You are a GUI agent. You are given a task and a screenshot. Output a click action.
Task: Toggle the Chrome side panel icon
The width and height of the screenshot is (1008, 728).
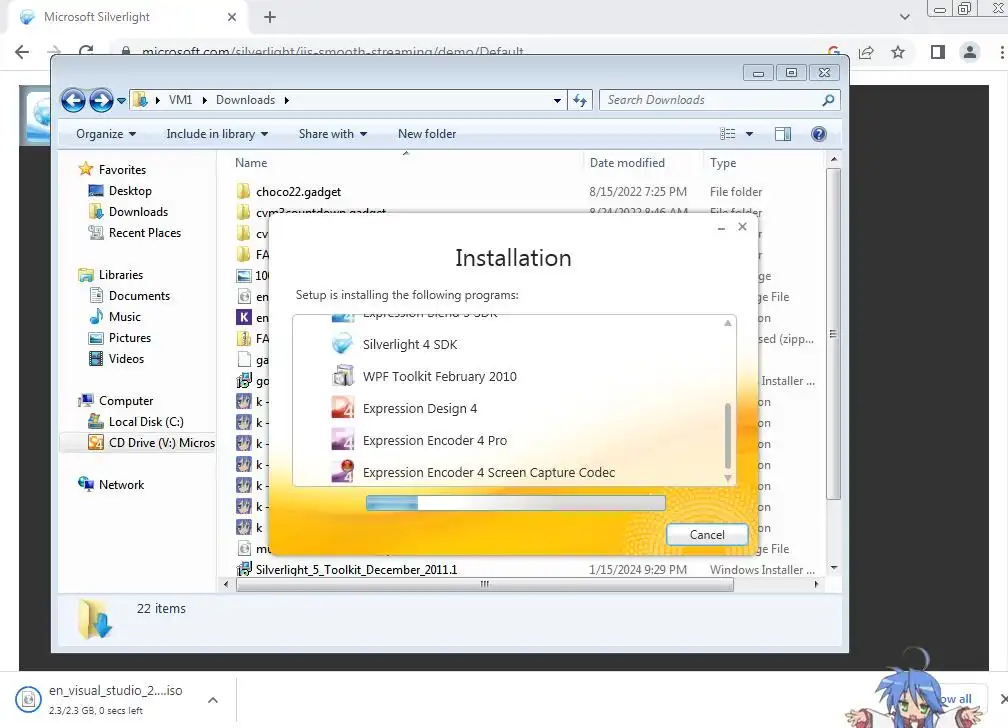[x=937, y=52]
